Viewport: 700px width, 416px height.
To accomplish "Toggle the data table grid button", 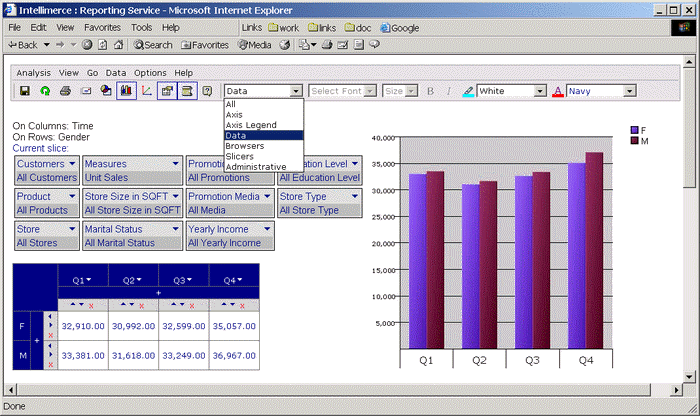I will coord(167,91).
